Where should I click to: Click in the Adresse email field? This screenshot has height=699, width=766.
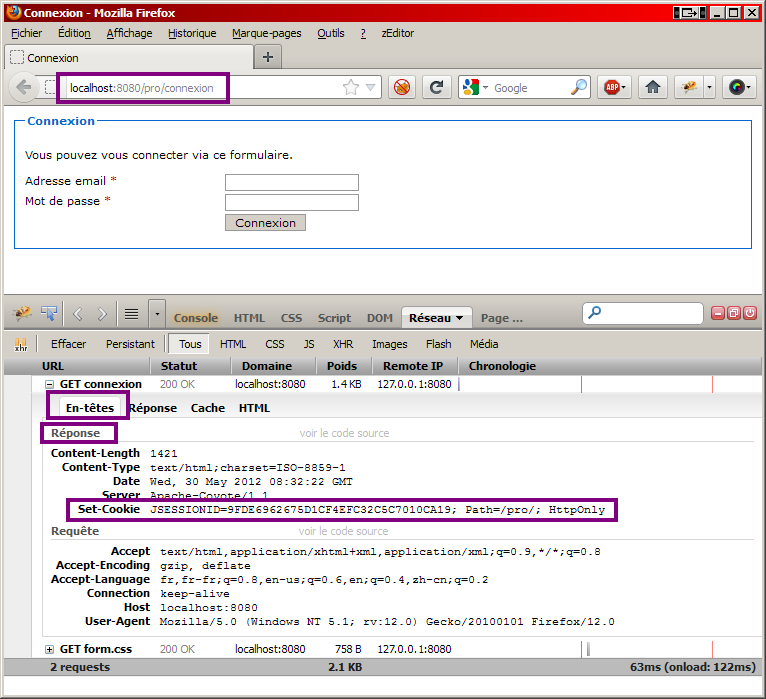(x=292, y=182)
